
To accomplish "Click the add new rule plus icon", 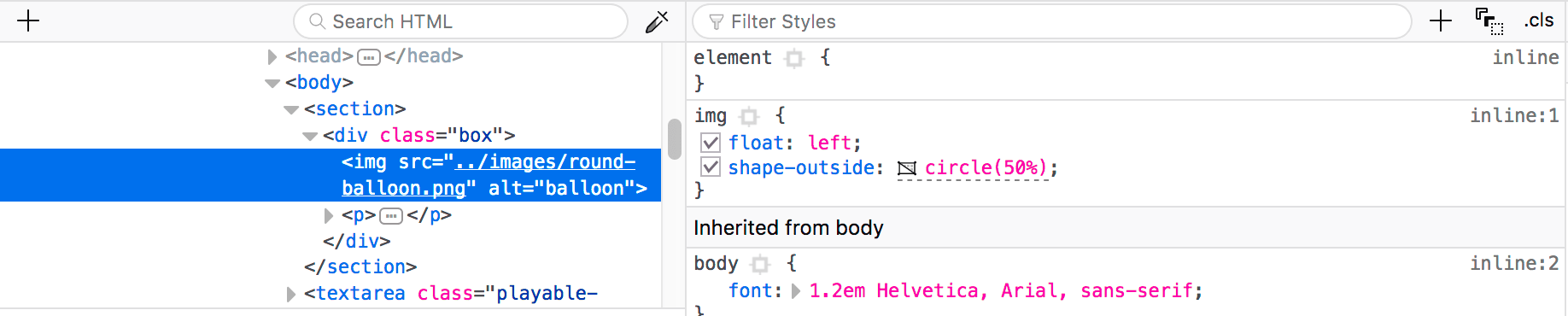I will point(1441,21).
